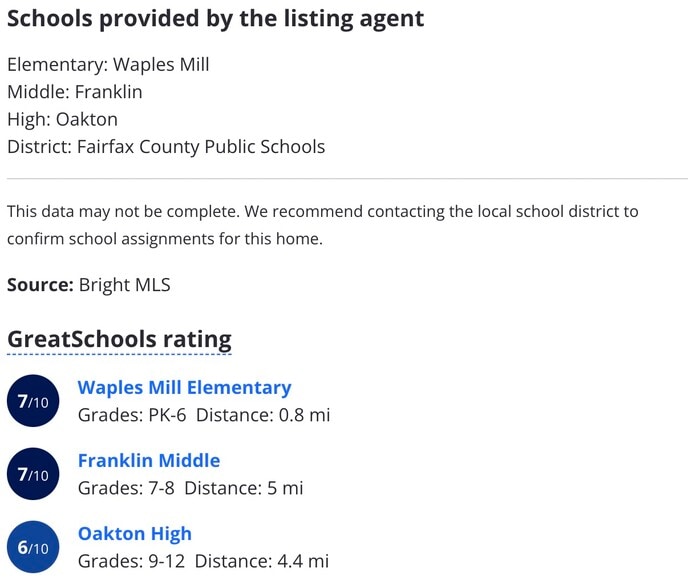Click the GreatSchools rating heading
Screen dimensions: 688x588
click(119, 340)
